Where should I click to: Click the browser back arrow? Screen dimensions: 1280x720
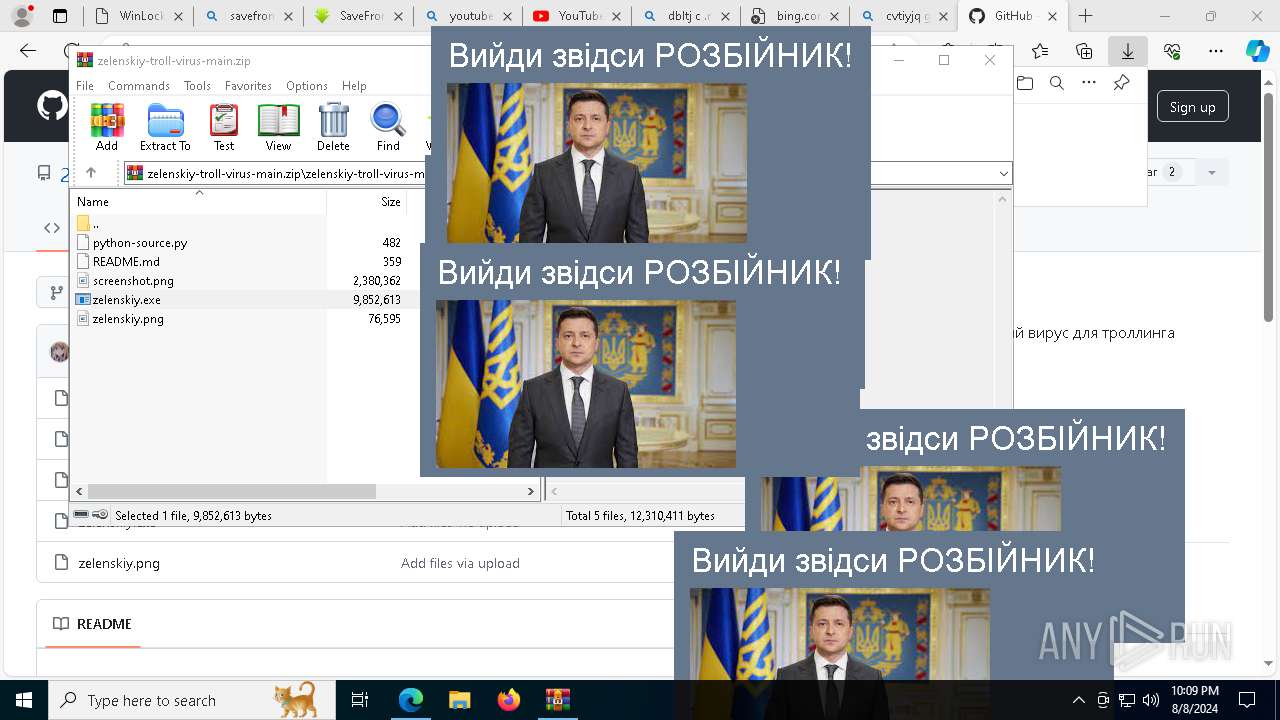pyautogui.click(x=28, y=51)
